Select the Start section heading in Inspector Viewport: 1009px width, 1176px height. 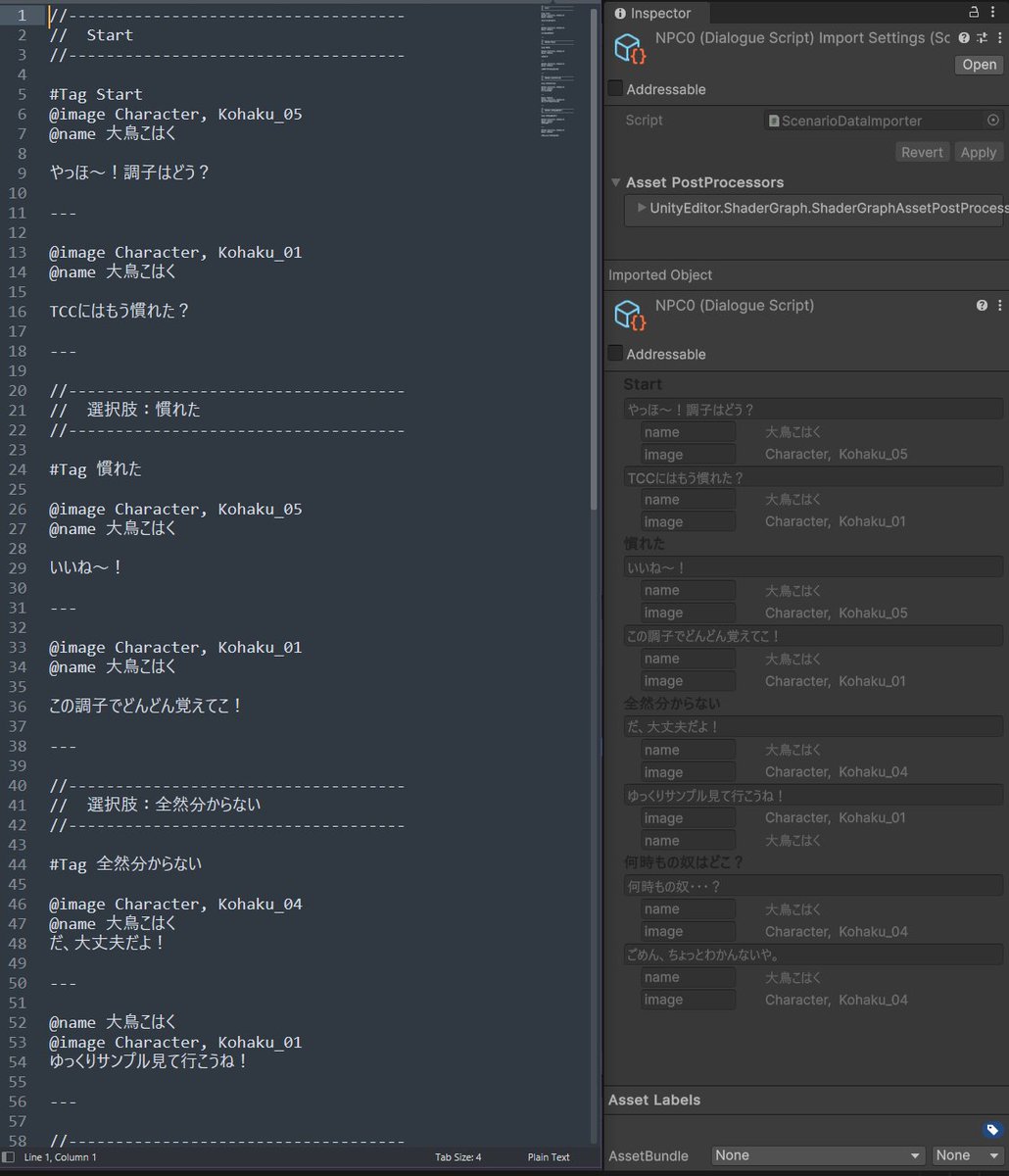[x=643, y=385]
